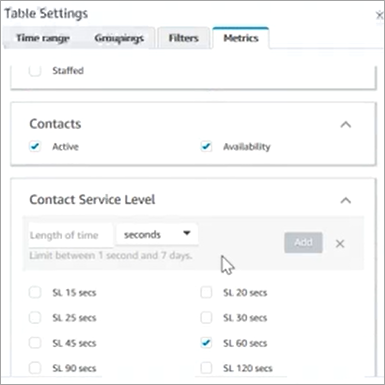
Task: Select the Metrics tab
Action: pyautogui.click(x=241, y=38)
